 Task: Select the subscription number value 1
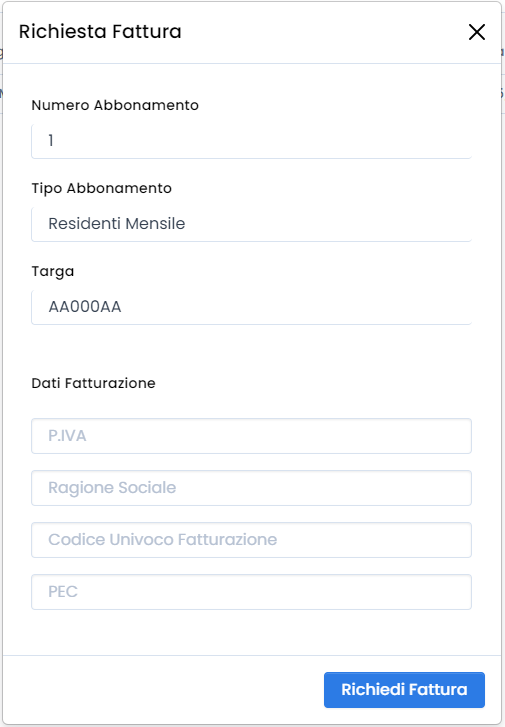coord(51,140)
